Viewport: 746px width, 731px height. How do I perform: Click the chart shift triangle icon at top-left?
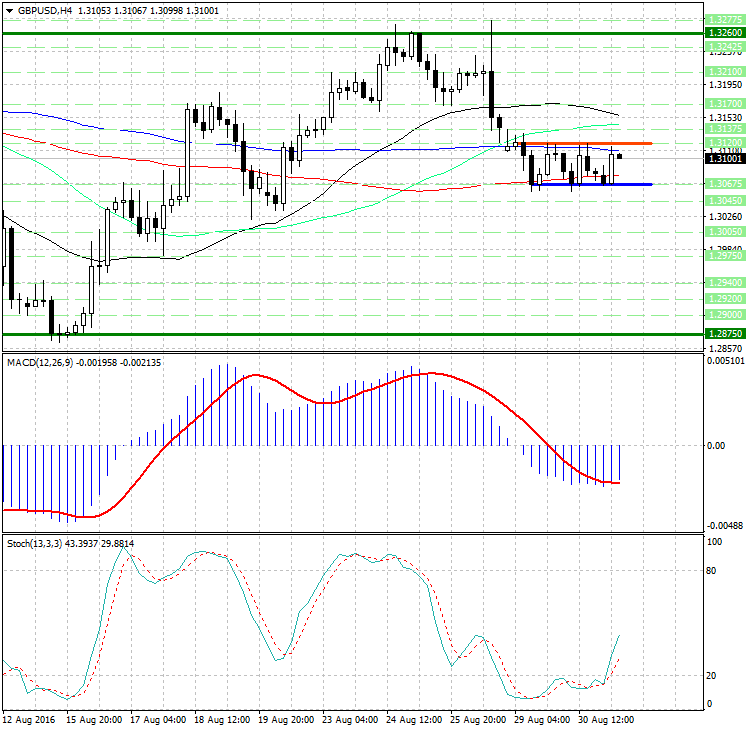tap(7, 10)
